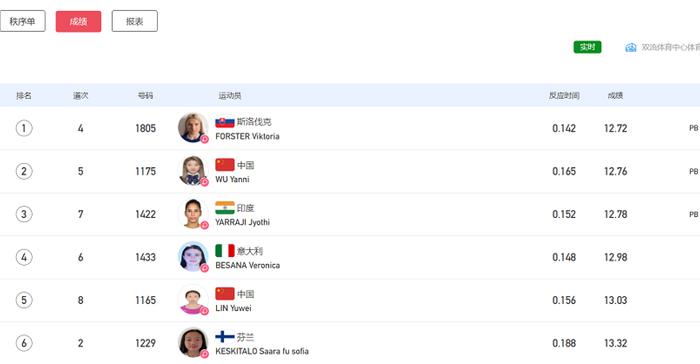Click pink badge on YARRAJI Jyothi's photo
Image resolution: width=700 pixels, height=364 pixels.
tap(204, 225)
